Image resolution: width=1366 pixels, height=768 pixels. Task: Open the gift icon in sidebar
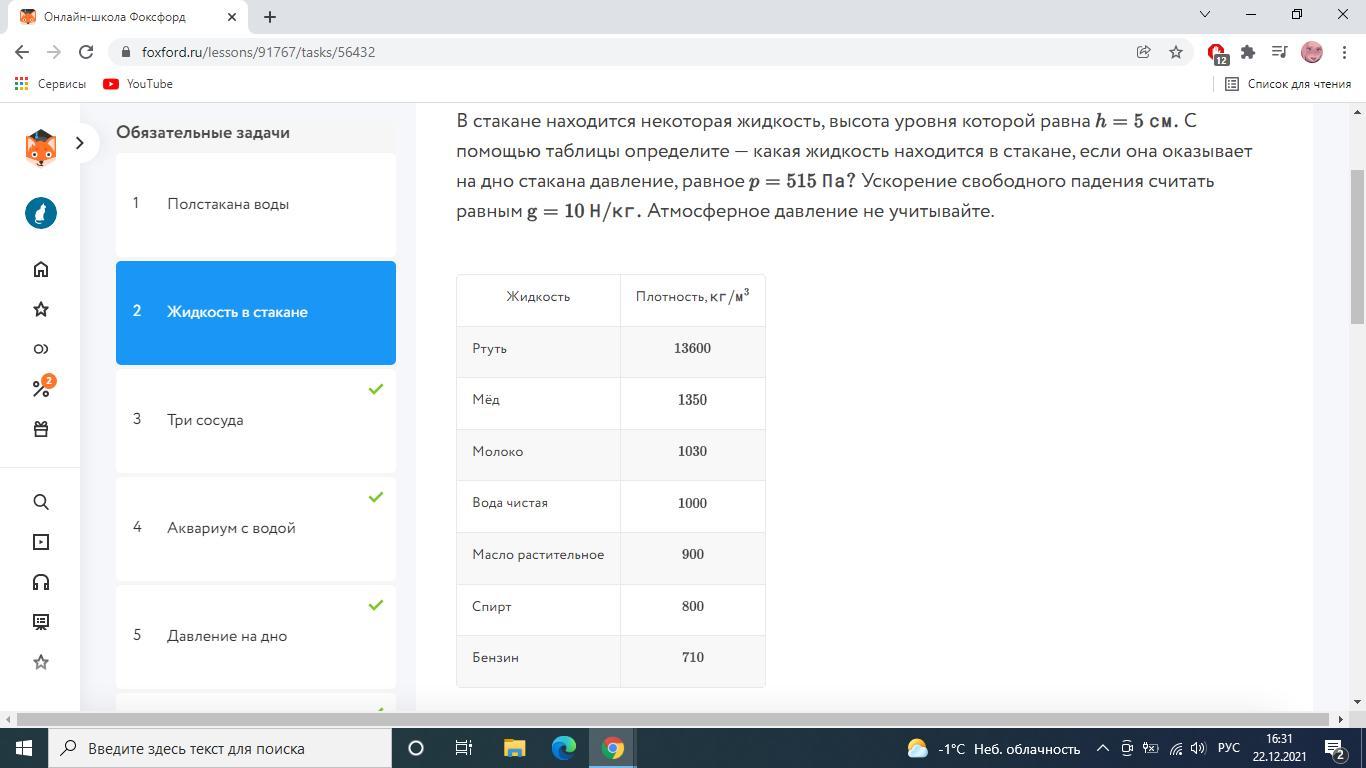[x=41, y=429]
